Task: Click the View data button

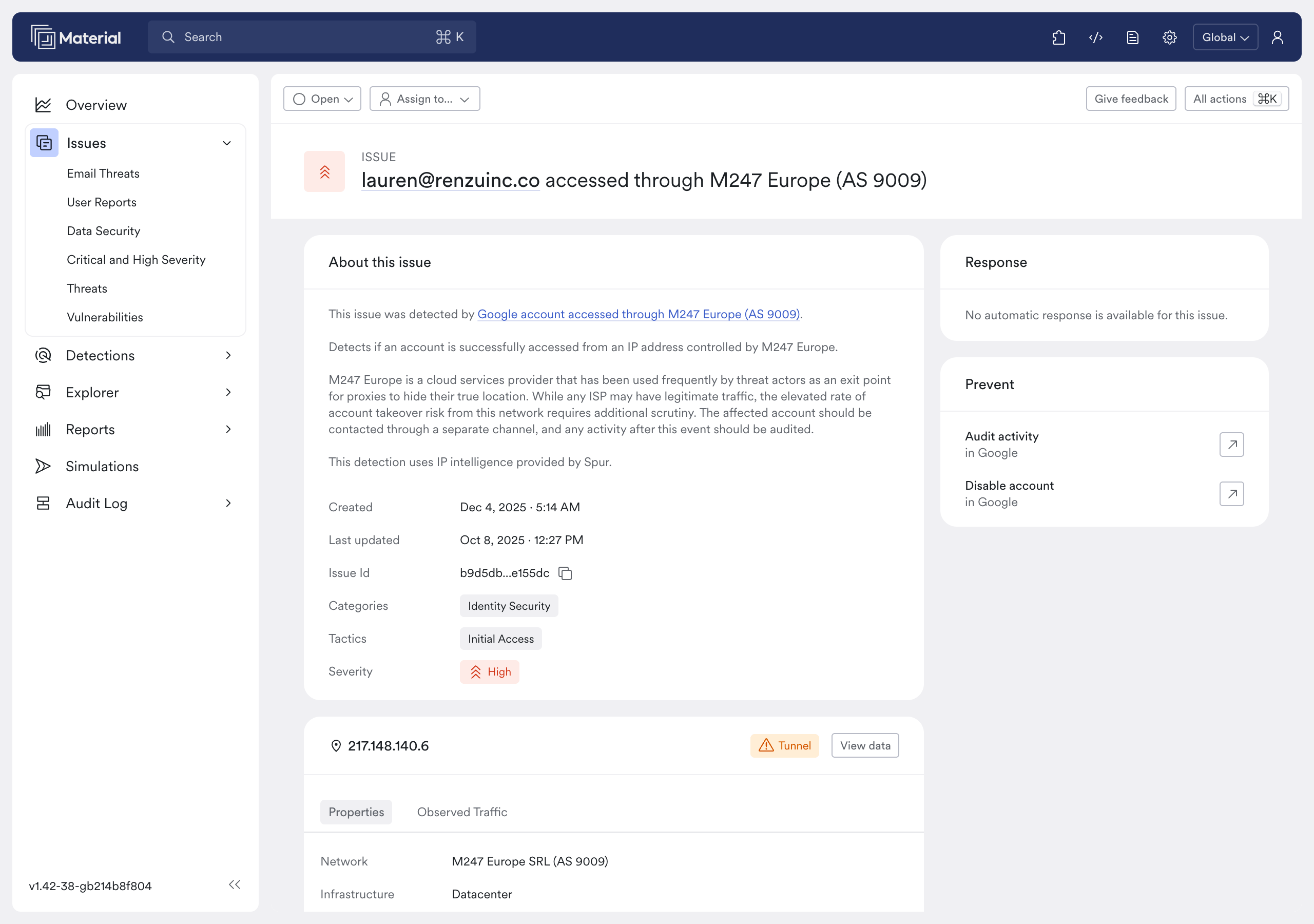Action: click(864, 745)
